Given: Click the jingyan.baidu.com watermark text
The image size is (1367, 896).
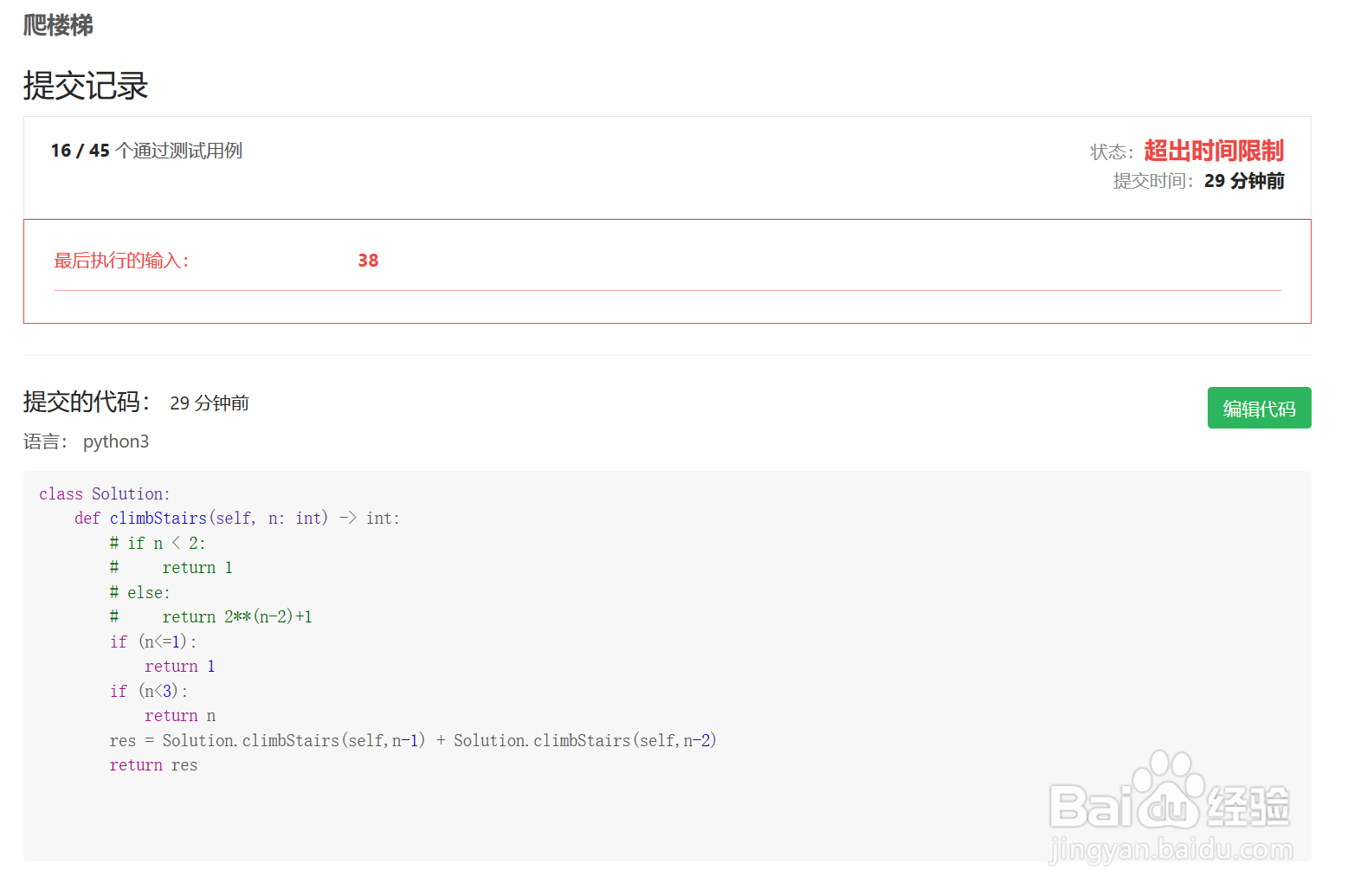Looking at the screenshot, I should 1170,850.
